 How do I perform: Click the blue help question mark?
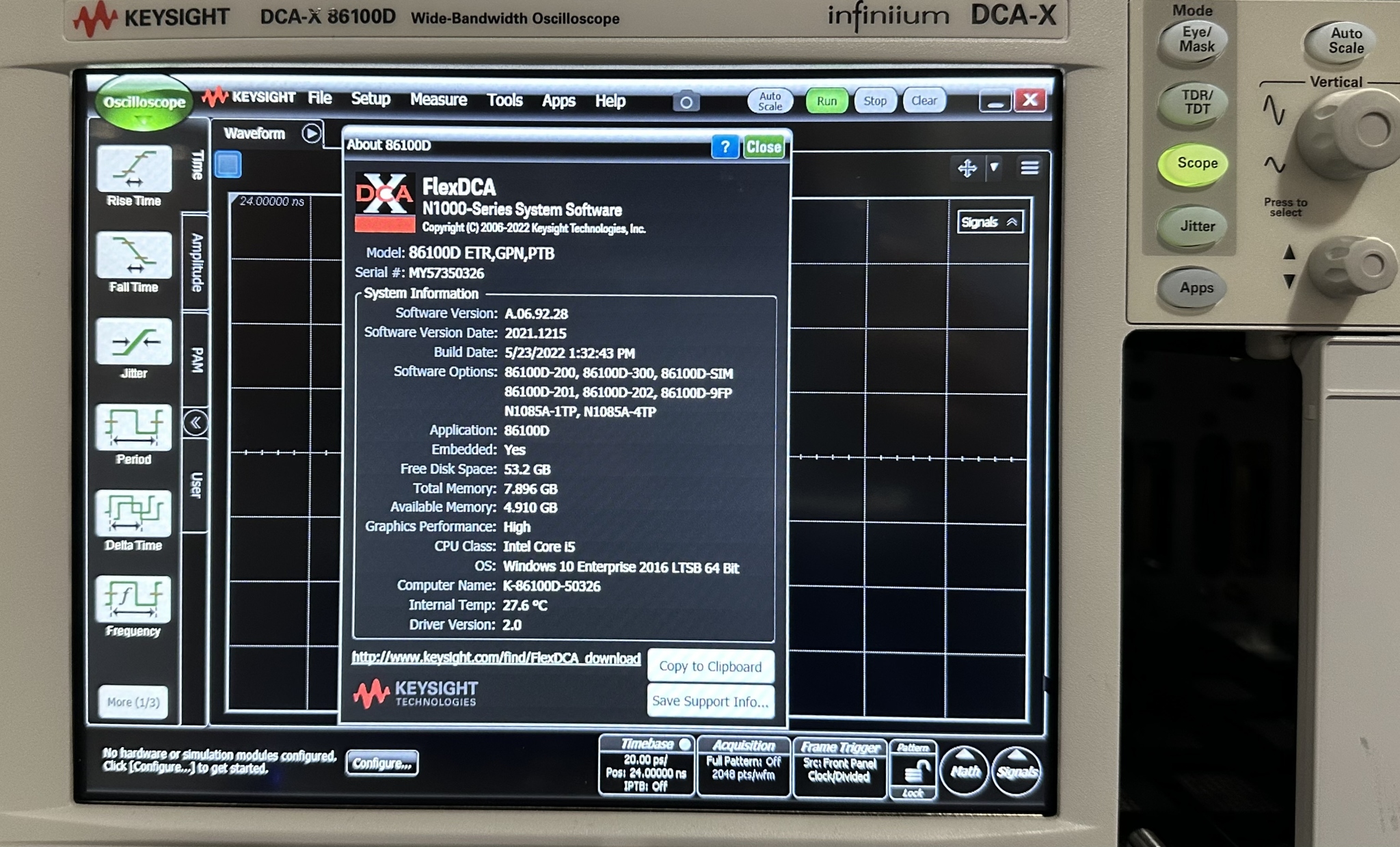pyautogui.click(x=725, y=146)
